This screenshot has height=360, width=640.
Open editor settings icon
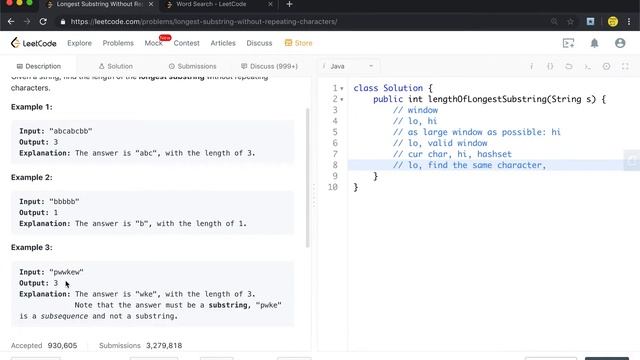(x=606, y=66)
